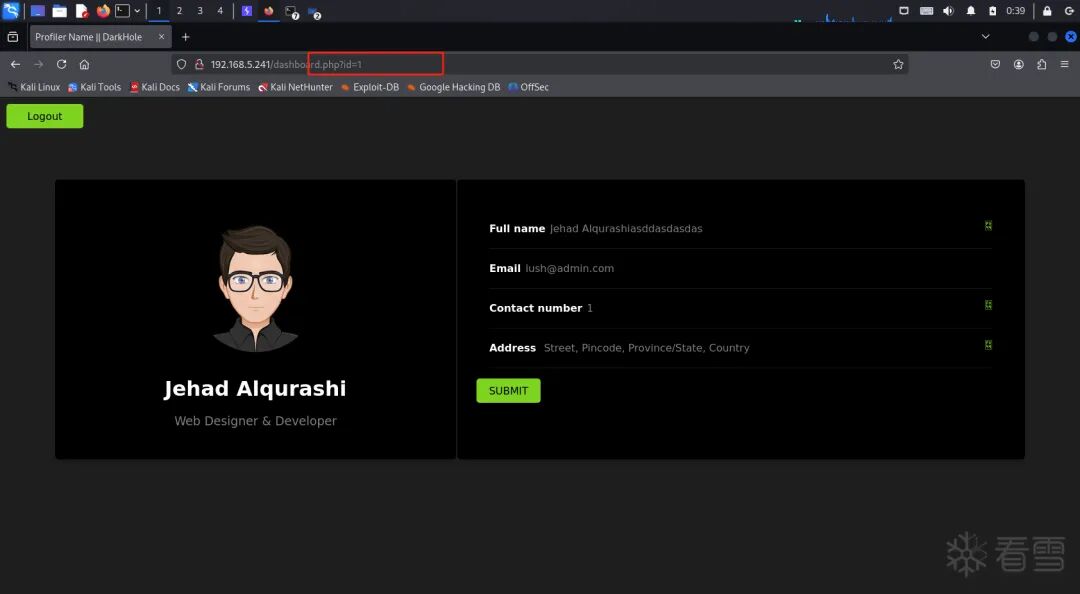
Task: Click the power/logout chevron in system tray
Action: pyautogui.click(x=1070, y=11)
